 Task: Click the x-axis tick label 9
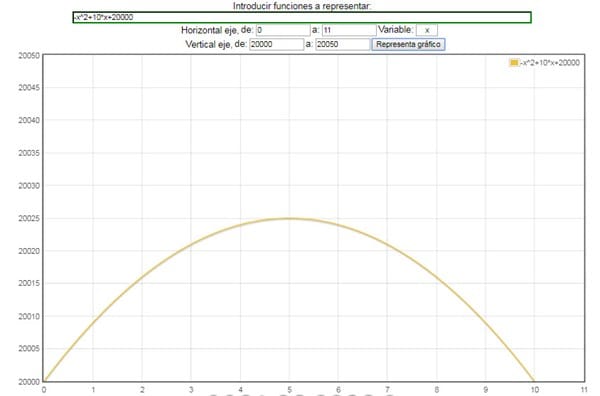(486, 390)
